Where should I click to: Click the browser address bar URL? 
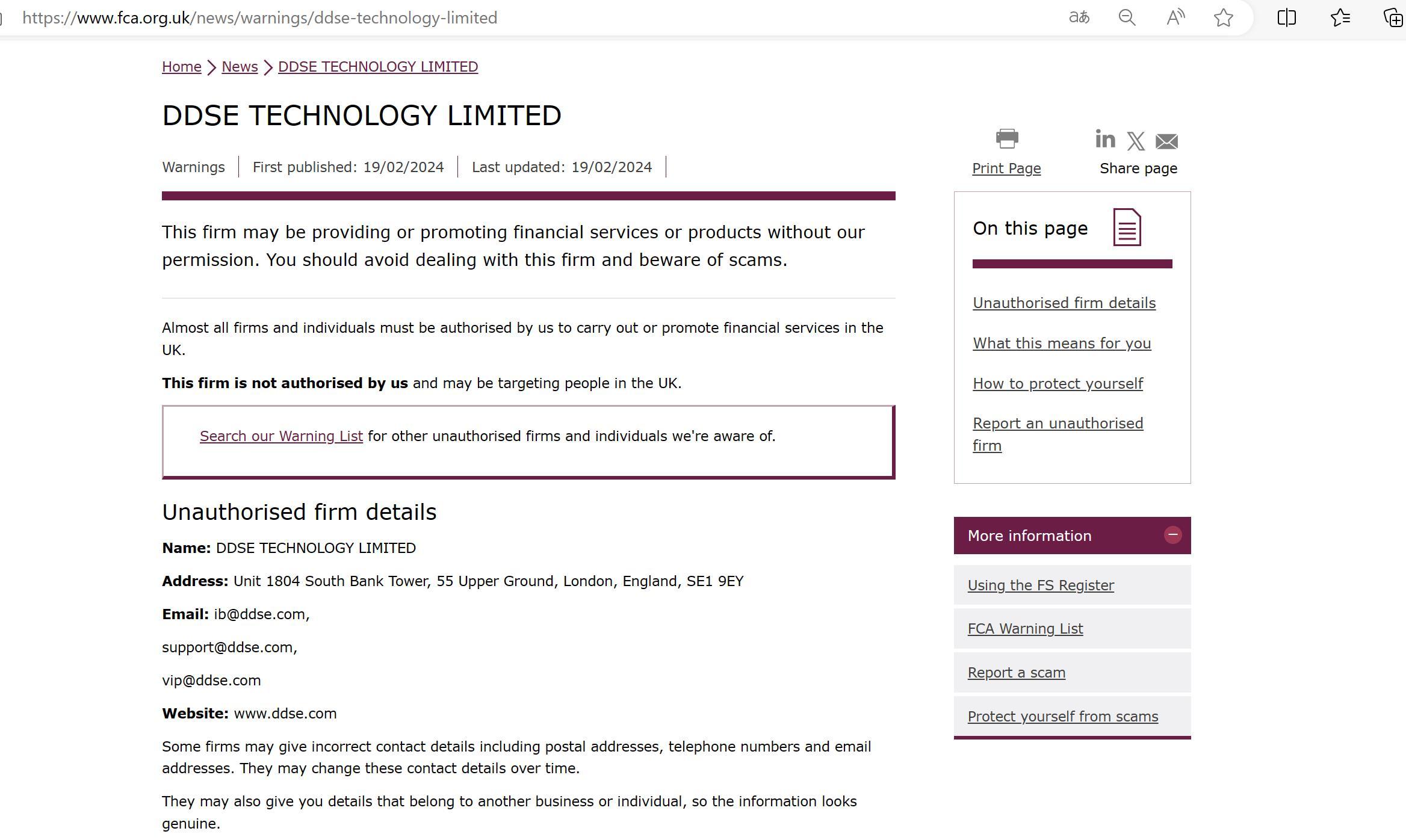(259, 18)
